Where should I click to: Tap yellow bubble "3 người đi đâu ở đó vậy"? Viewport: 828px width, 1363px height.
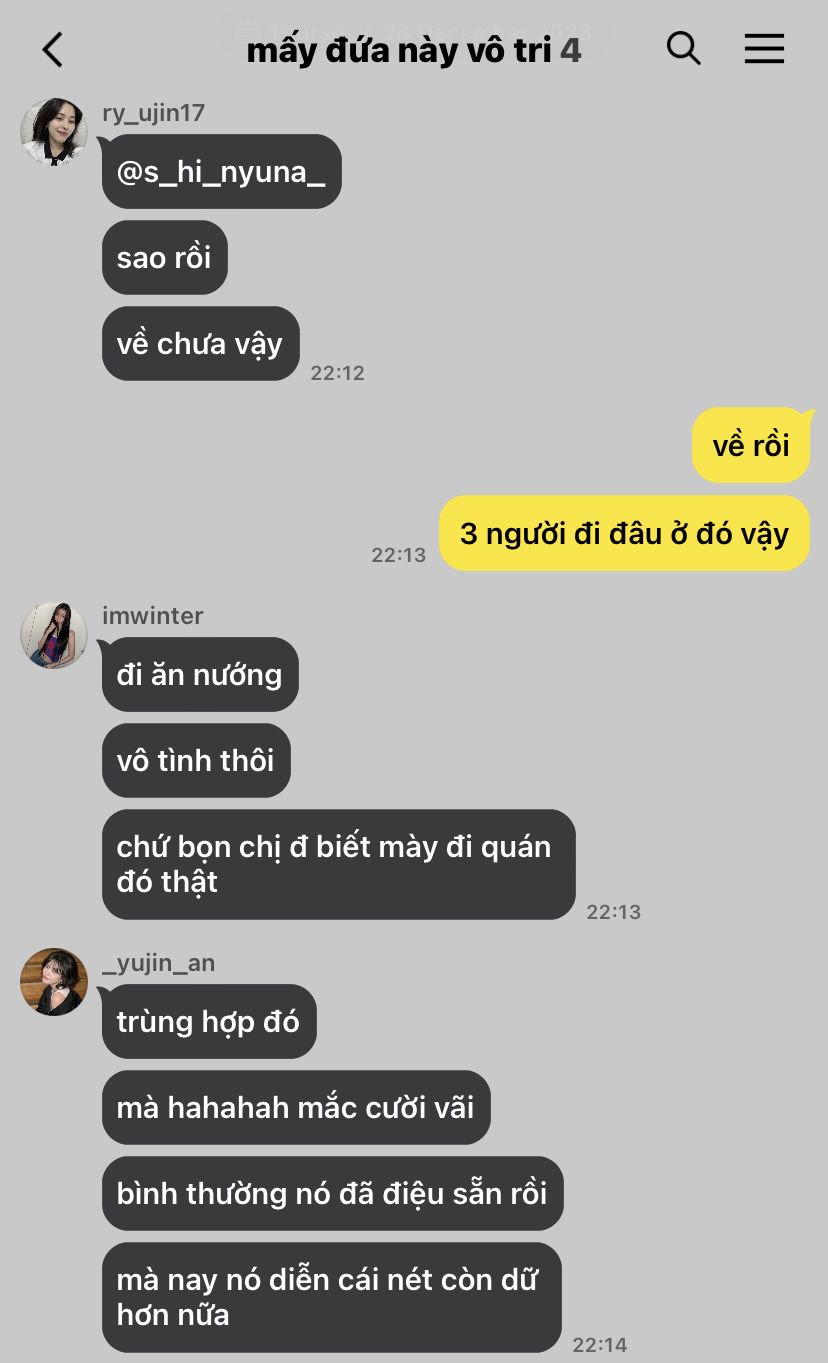click(624, 533)
